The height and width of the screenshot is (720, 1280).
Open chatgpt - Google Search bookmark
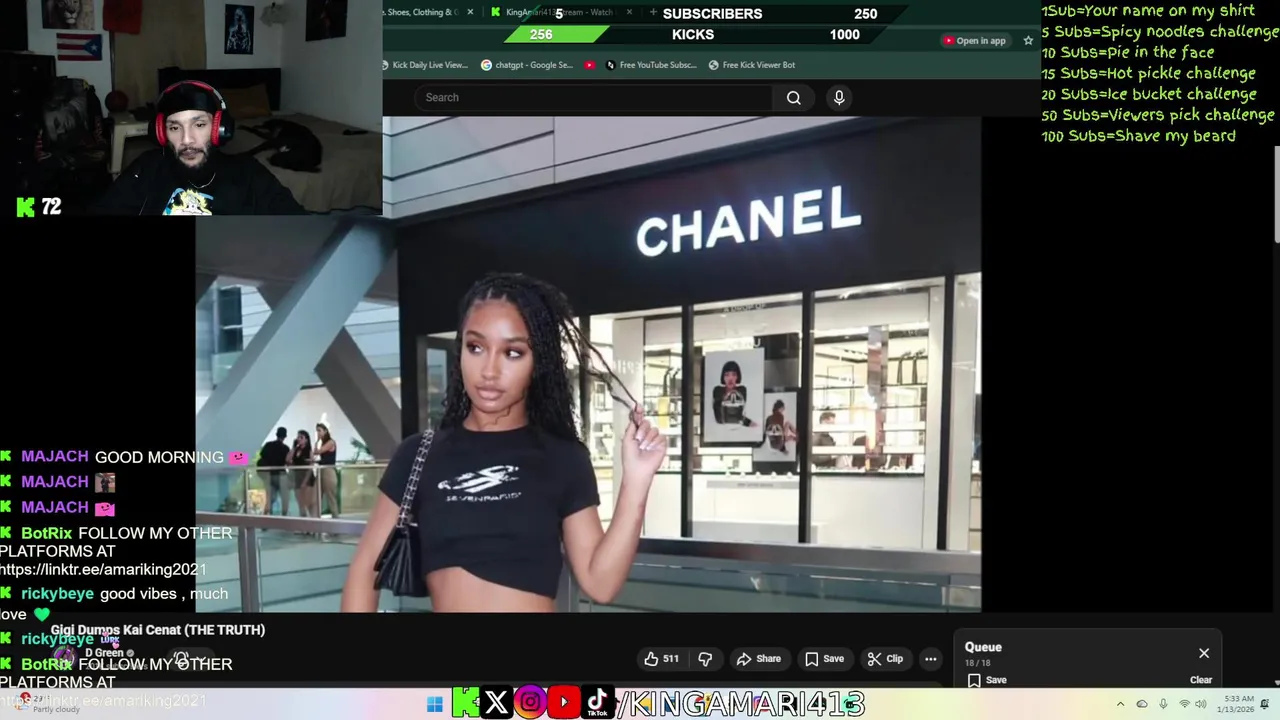coord(527,65)
